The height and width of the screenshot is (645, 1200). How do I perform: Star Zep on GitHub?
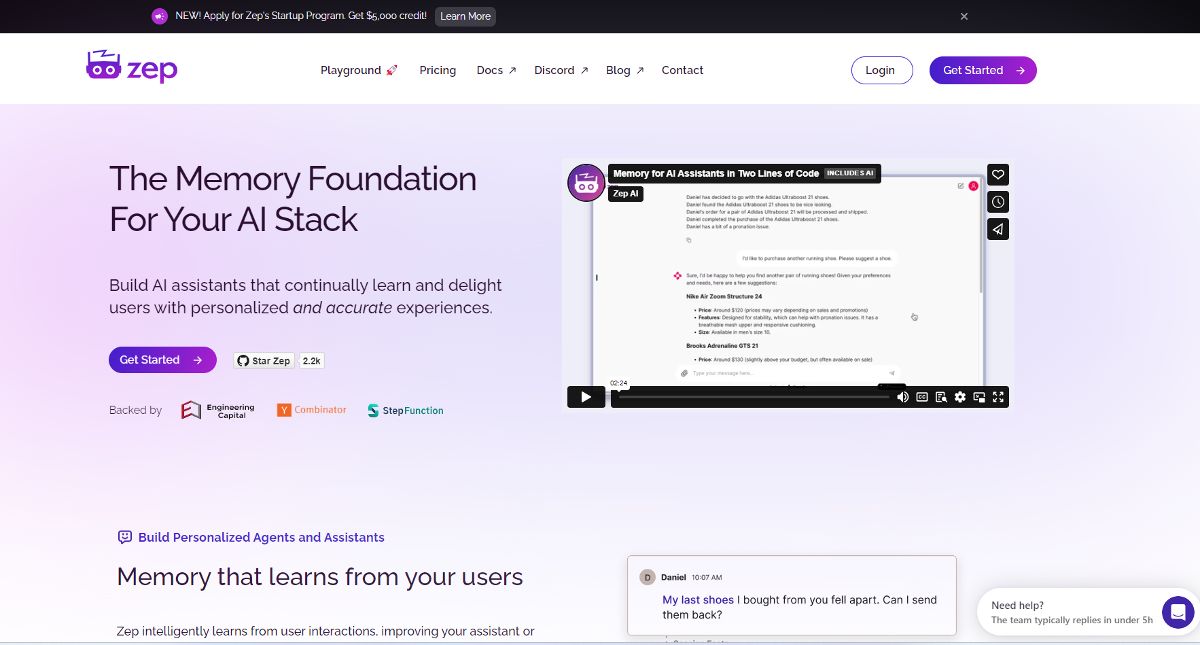[x=265, y=360]
